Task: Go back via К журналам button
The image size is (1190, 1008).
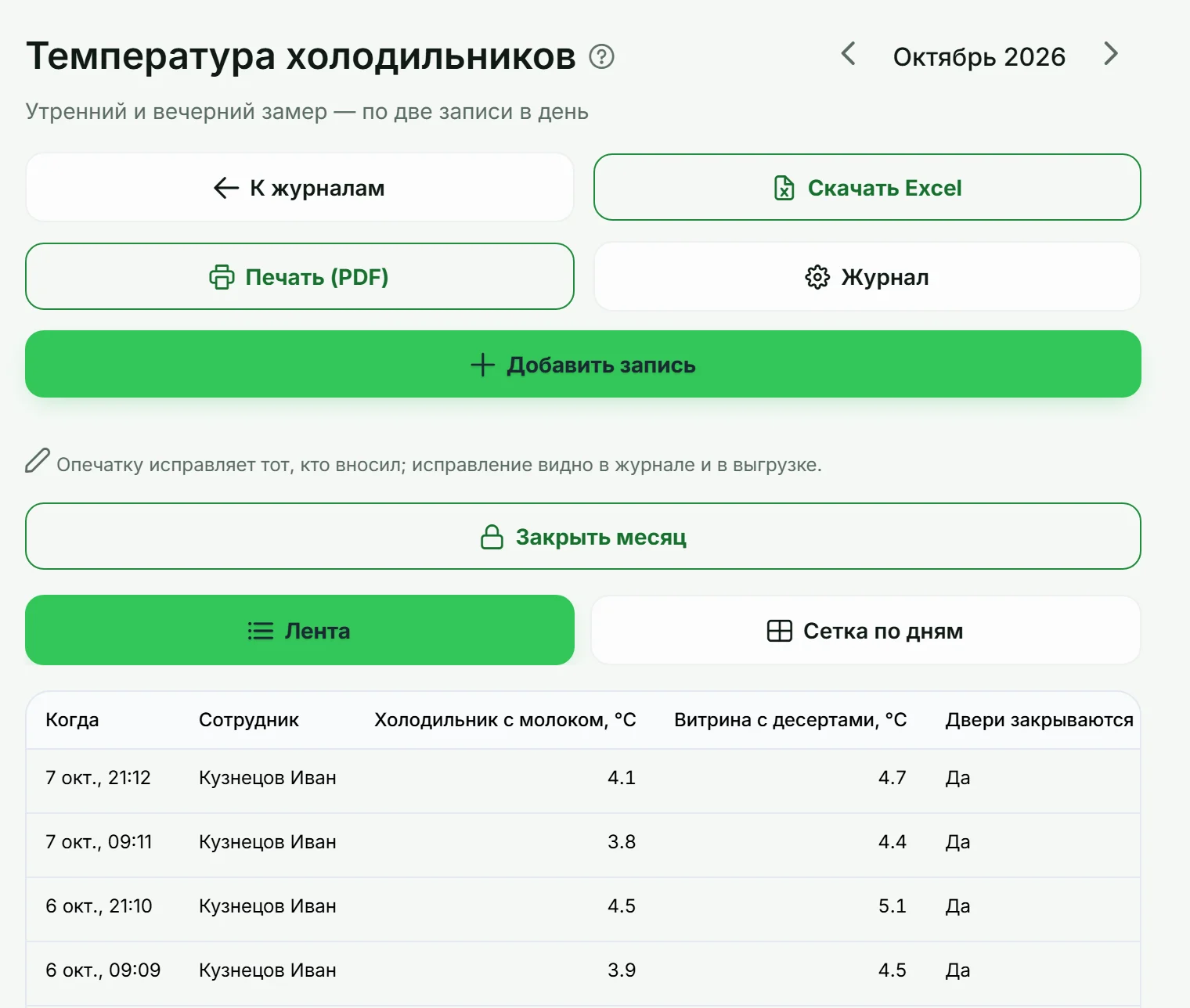Action: coord(300,188)
